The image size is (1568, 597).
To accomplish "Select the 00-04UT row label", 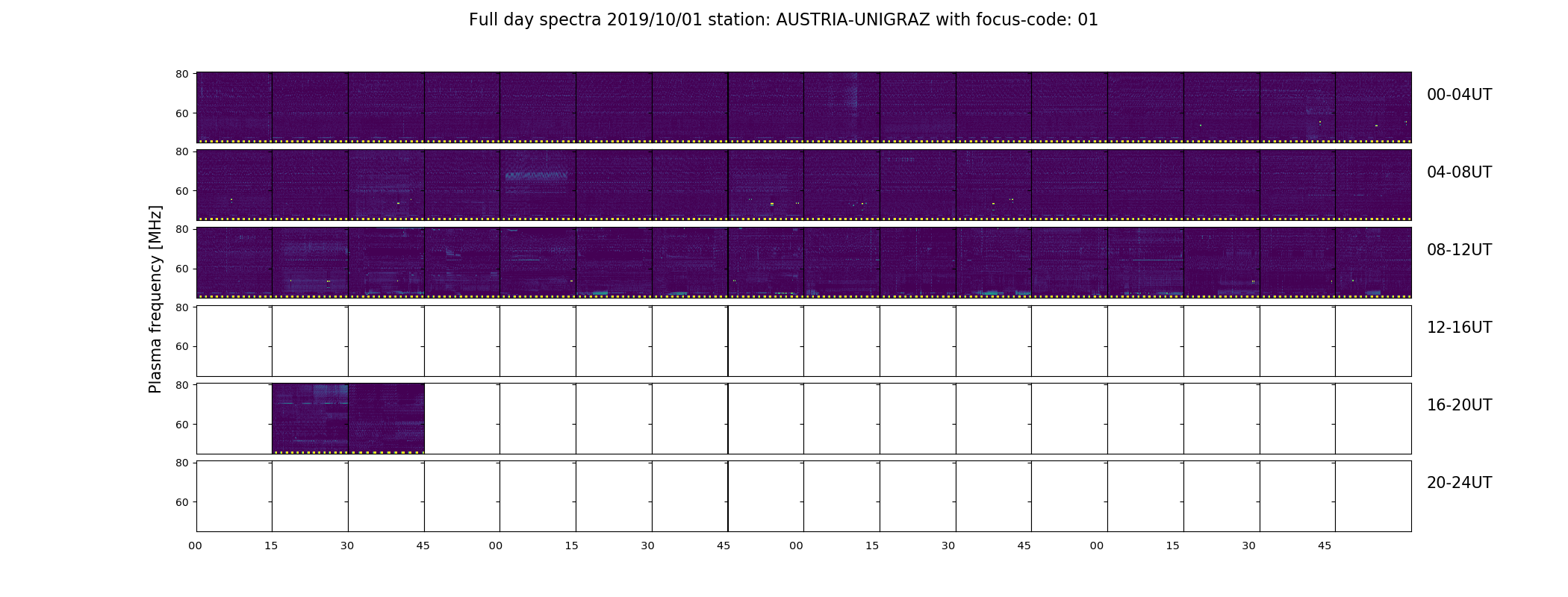I will point(1459,95).
